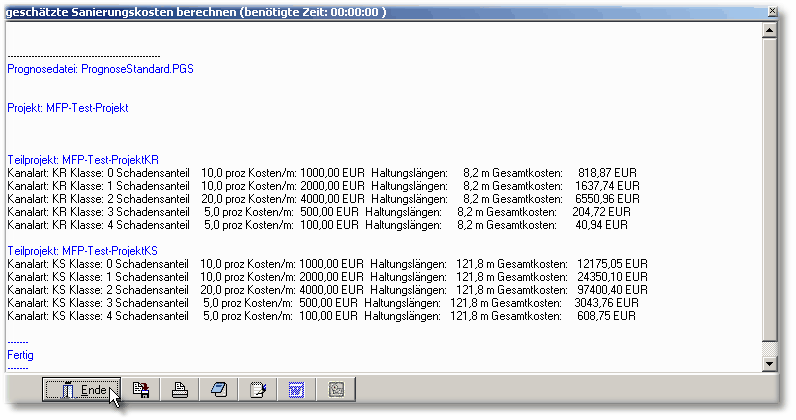Click the save-to-disk icon in the toolbar
796x420 pixels.
click(142, 390)
